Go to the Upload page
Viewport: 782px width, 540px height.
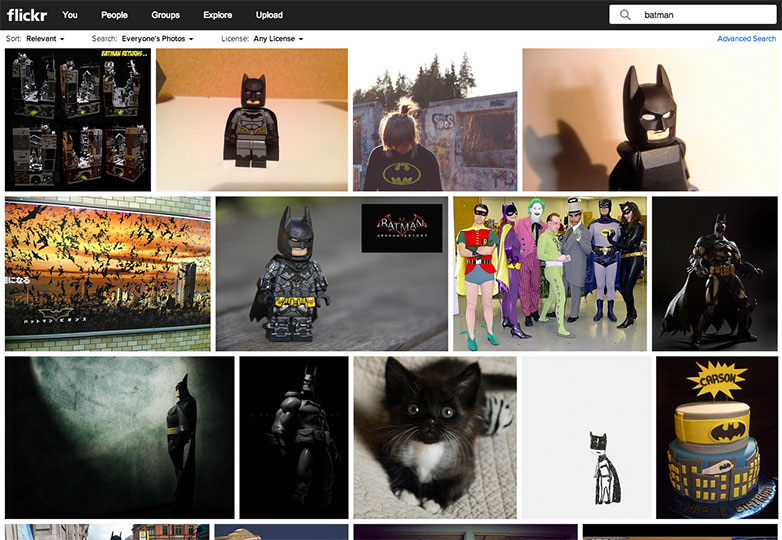pos(269,15)
